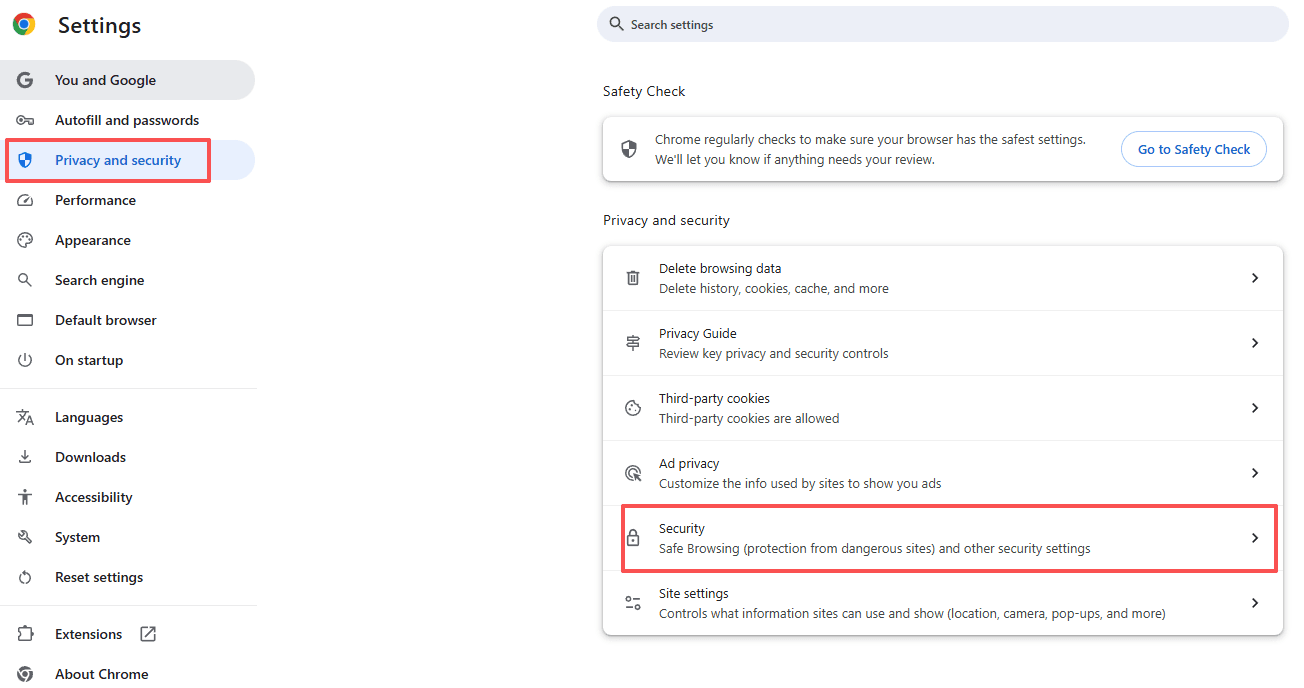Screen dimensions: 1304x688
Task: Click the Chrome icon beside About Chrome
Action: click(25, 674)
